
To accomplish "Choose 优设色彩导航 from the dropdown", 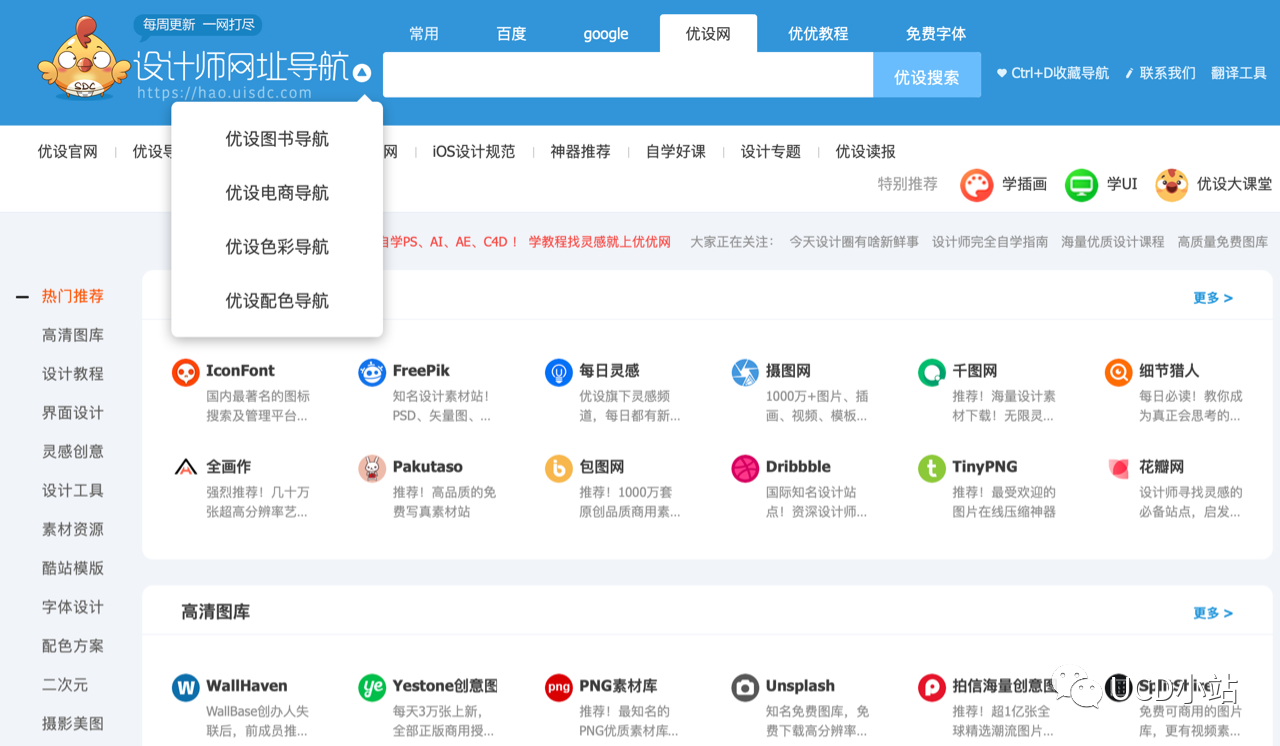I will 277,247.
